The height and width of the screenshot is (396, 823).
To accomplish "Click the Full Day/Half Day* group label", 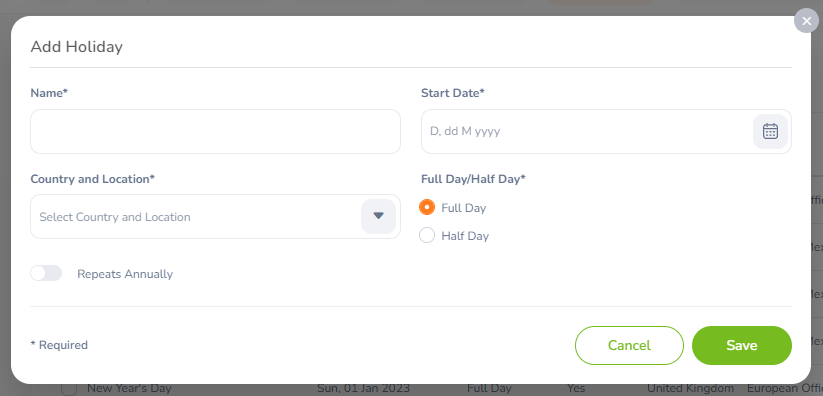I will 473,179.
